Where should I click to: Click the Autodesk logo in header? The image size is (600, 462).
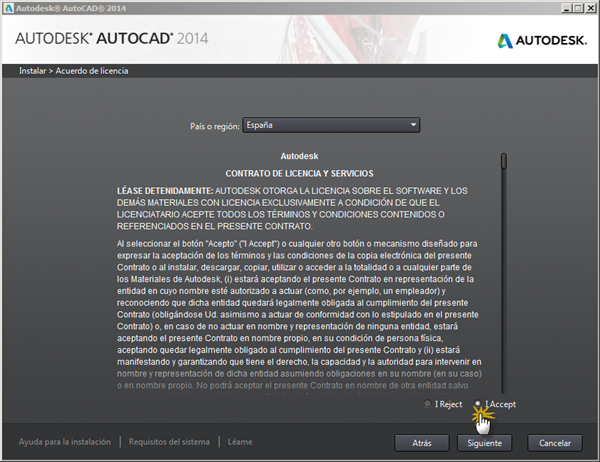(542, 40)
